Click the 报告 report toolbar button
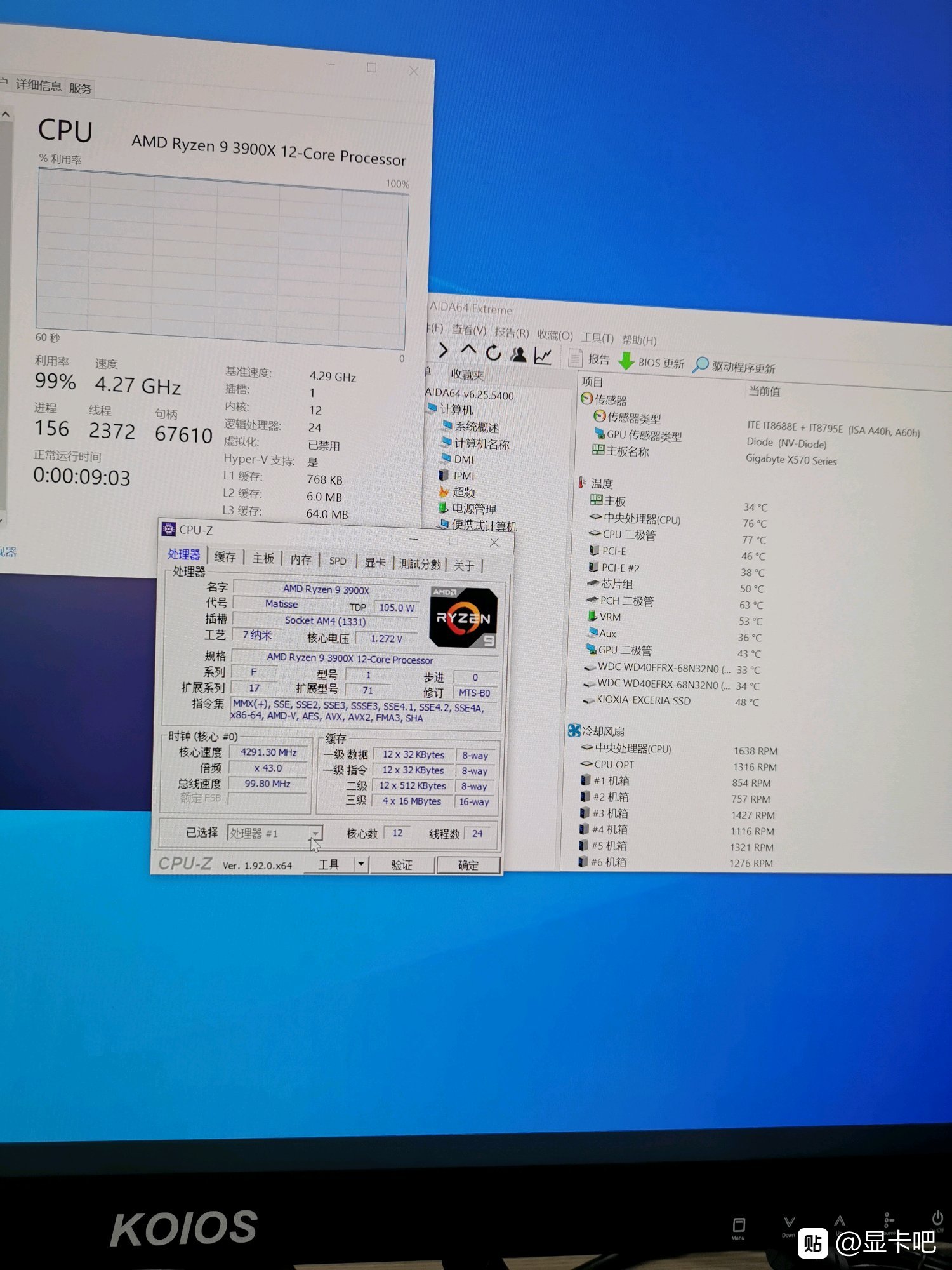The image size is (952, 1270). tap(590, 359)
